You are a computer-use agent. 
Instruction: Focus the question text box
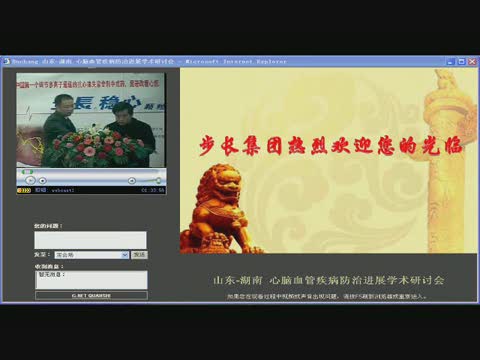pos(90,240)
